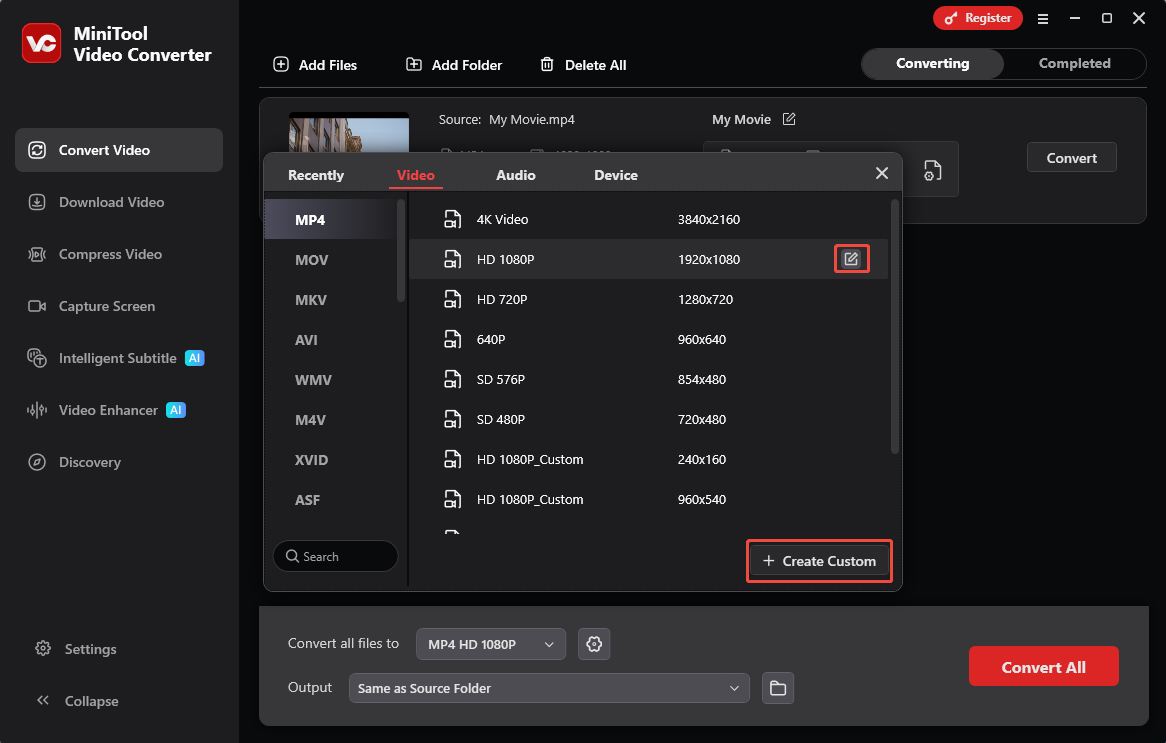Open the Recently tab in format popup
The height and width of the screenshot is (743, 1166).
click(x=316, y=176)
